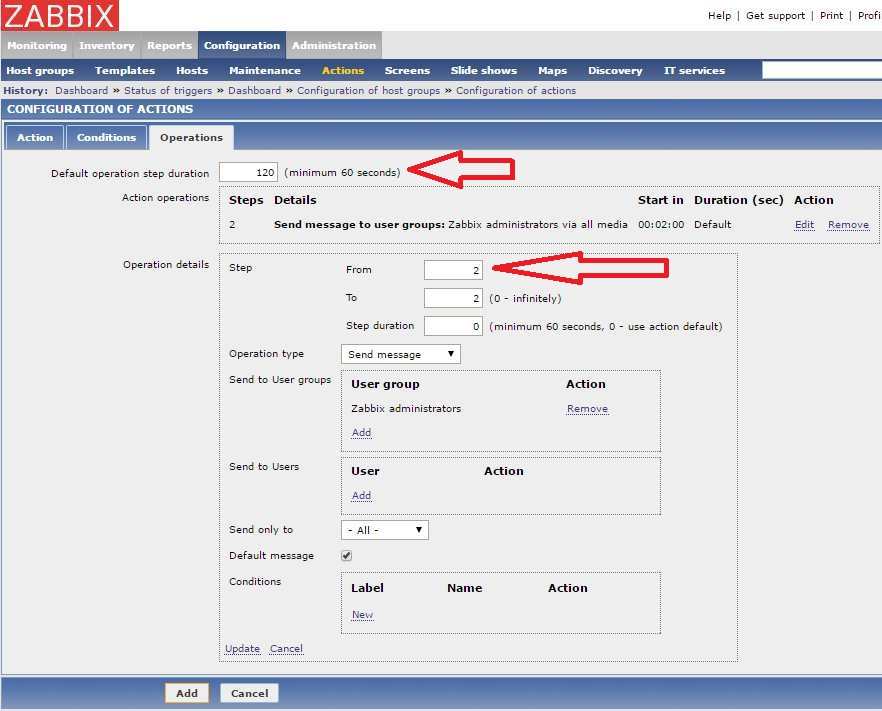Create New condition link
This screenshot has width=882, height=711.
[362, 615]
